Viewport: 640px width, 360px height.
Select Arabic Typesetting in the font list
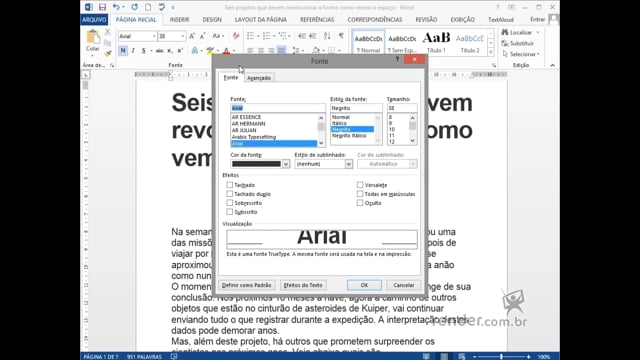pyautogui.click(x=254, y=137)
